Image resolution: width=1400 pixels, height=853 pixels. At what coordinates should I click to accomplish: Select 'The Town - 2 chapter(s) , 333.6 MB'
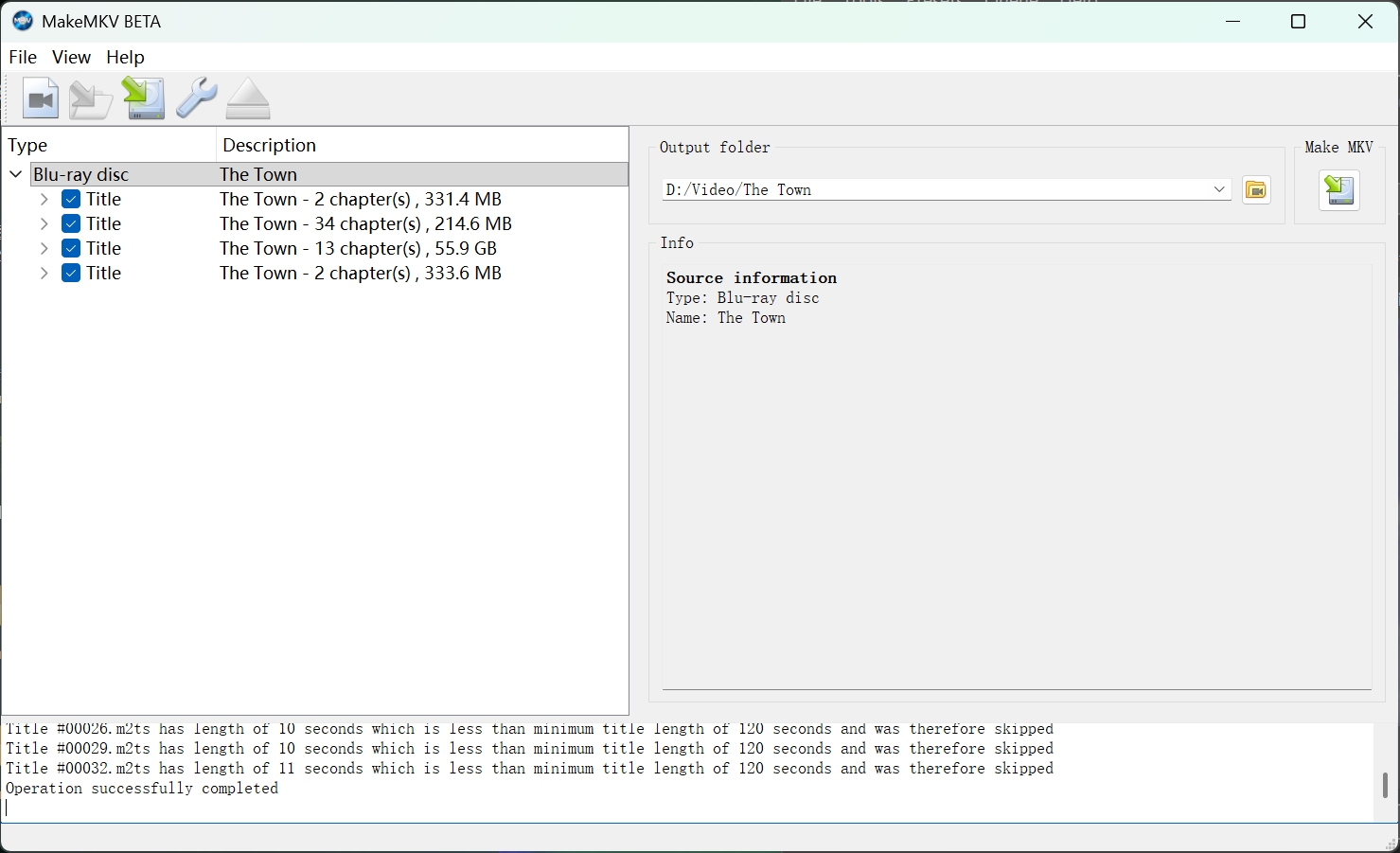coord(361,273)
